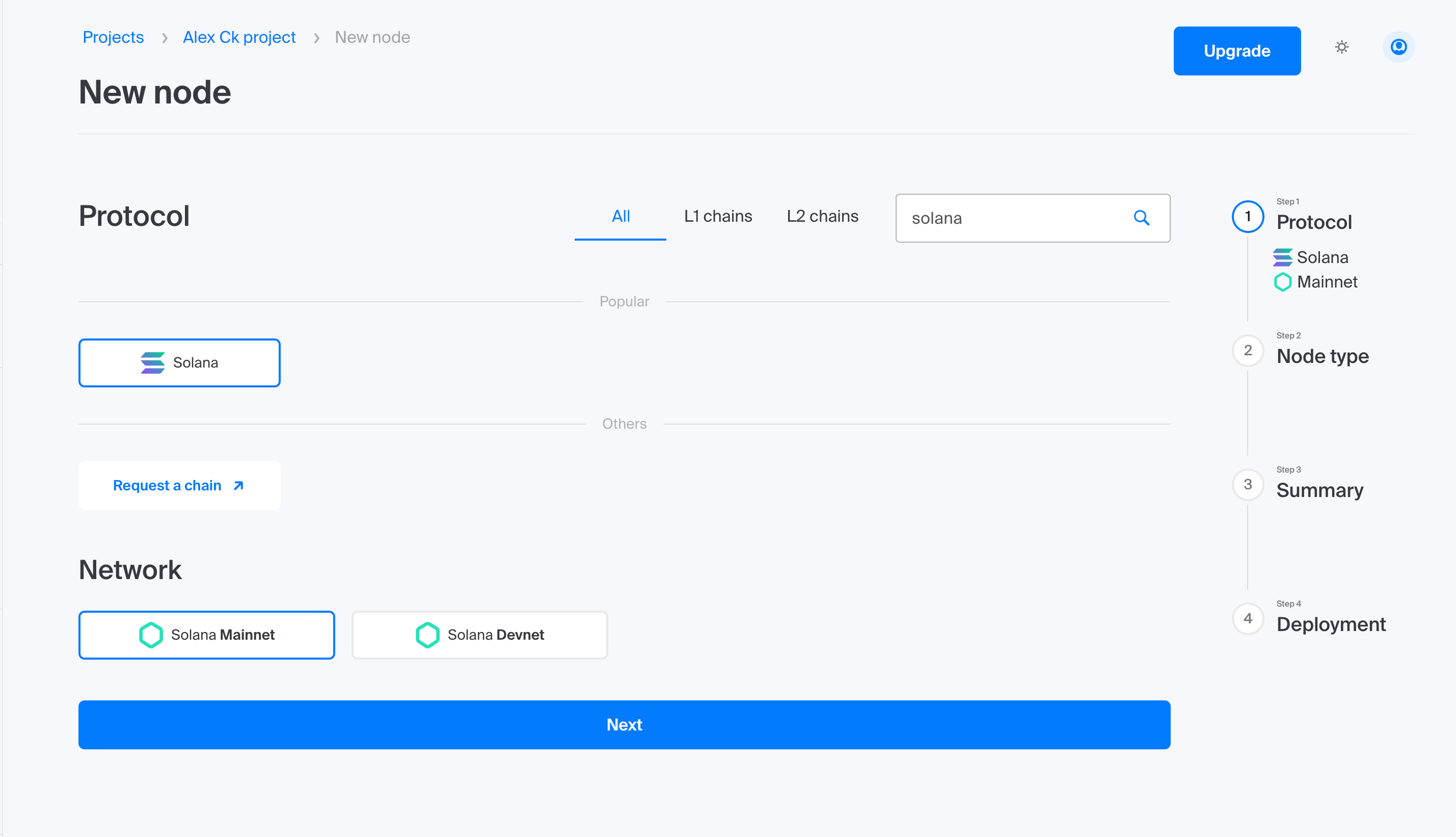Image resolution: width=1456 pixels, height=837 pixels.
Task: Go to Alex Ck project breadcrumb
Action: [x=239, y=37]
